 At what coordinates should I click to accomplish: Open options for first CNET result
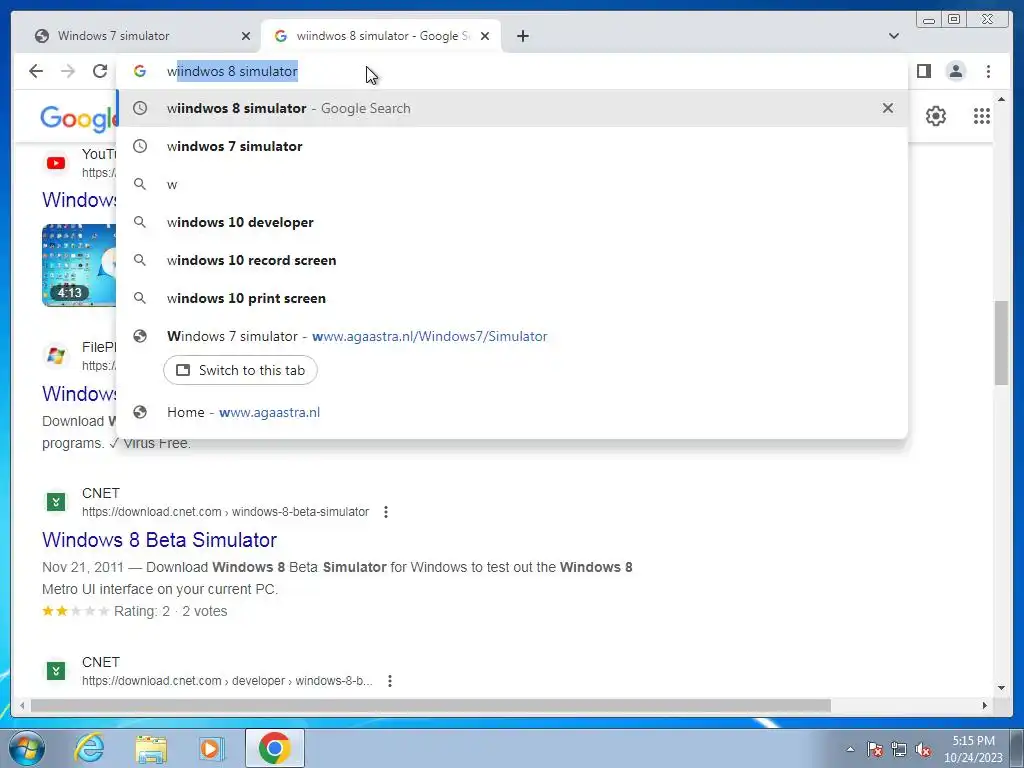[386, 512]
